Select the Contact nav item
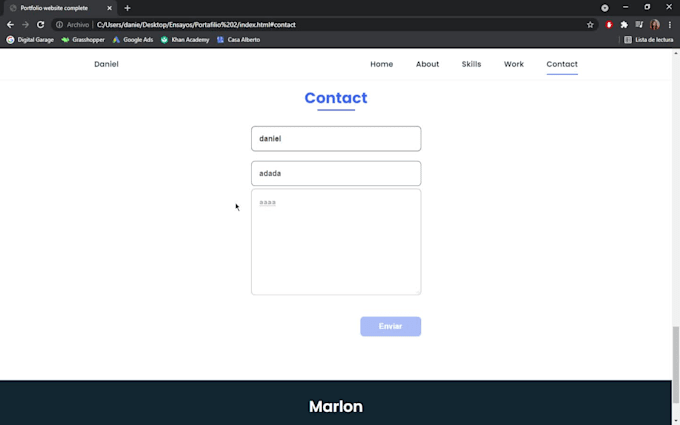 (x=562, y=64)
